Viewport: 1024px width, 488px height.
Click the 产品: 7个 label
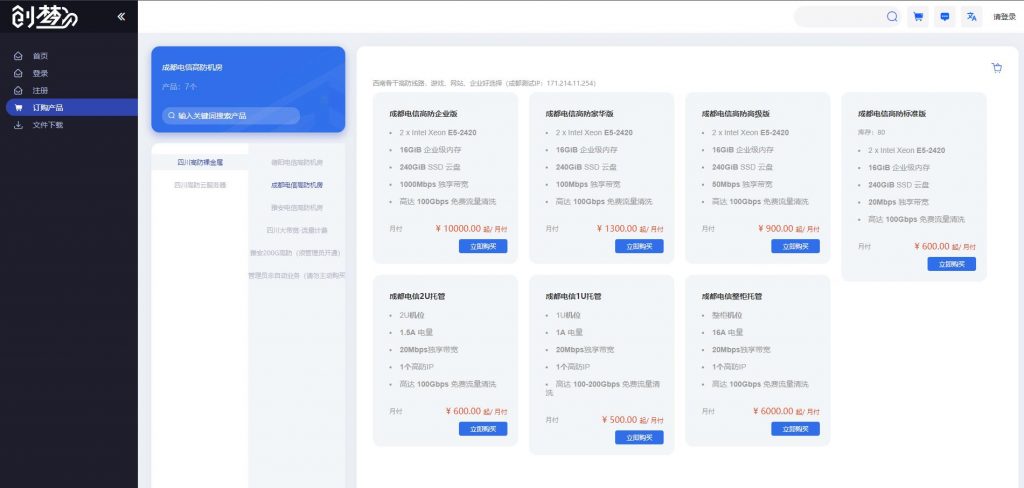pos(179,87)
